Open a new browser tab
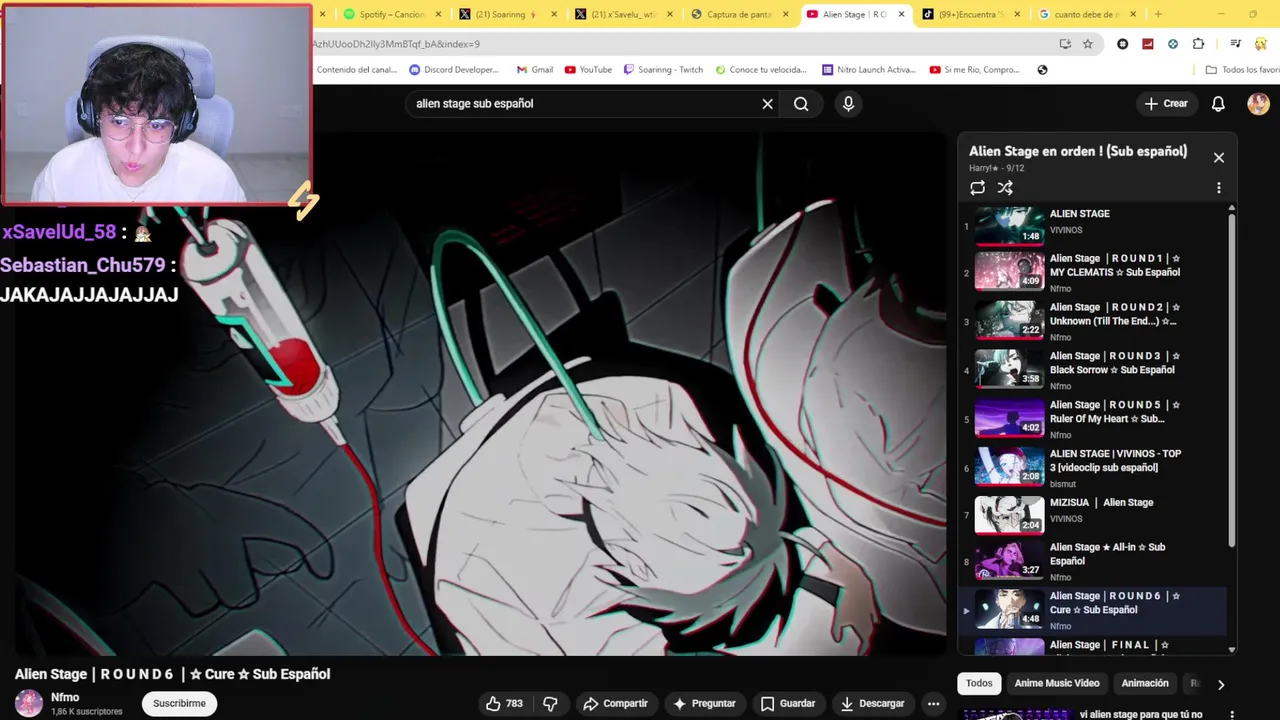The width and height of the screenshot is (1280, 720). click(1158, 14)
